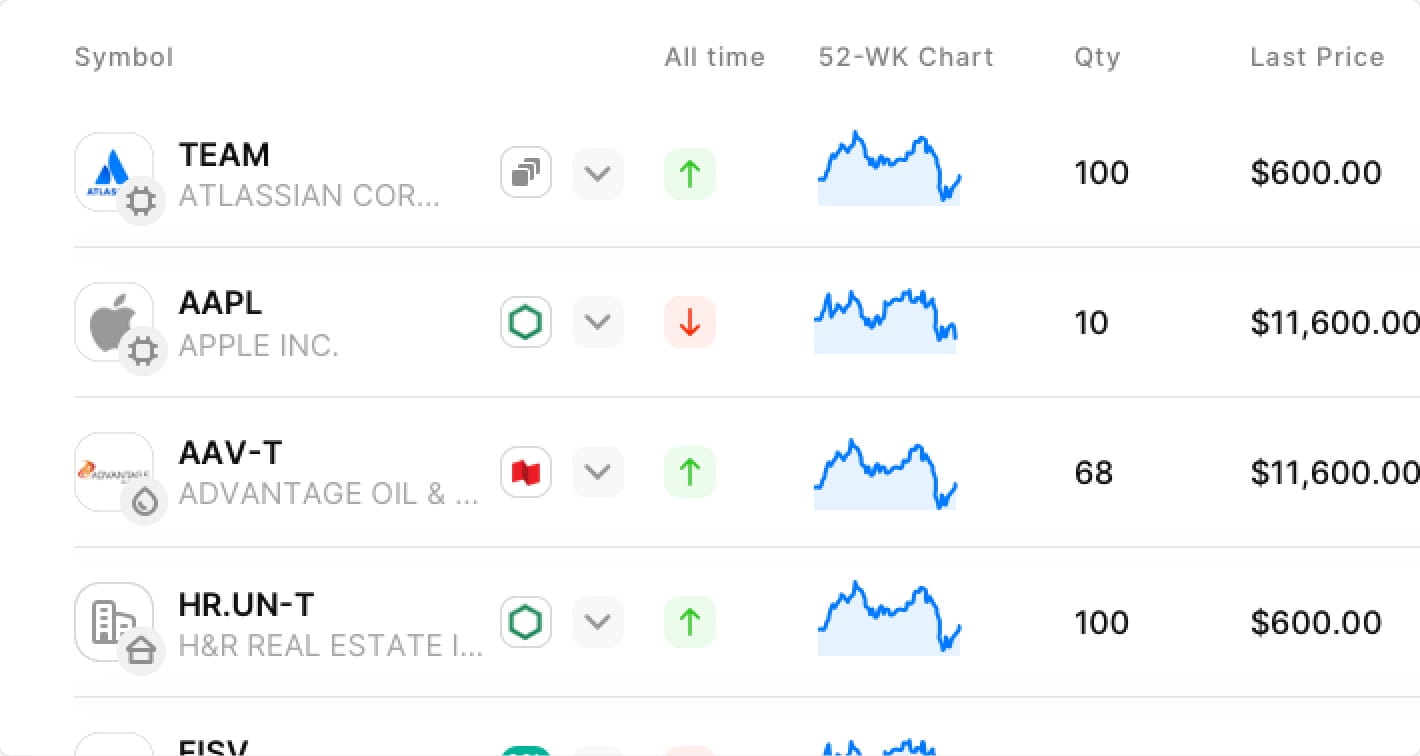Expand the dropdown on the HR.UN-T row
Screen dimensions: 1420x756
pos(597,622)
